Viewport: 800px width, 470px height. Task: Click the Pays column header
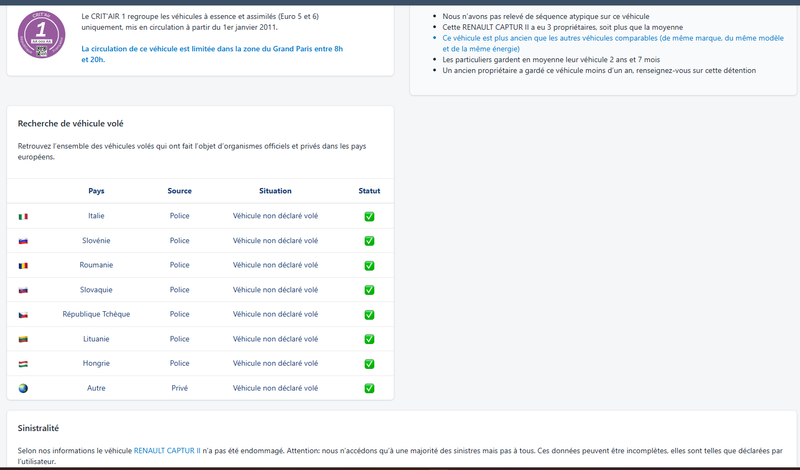tap(96, 191)
